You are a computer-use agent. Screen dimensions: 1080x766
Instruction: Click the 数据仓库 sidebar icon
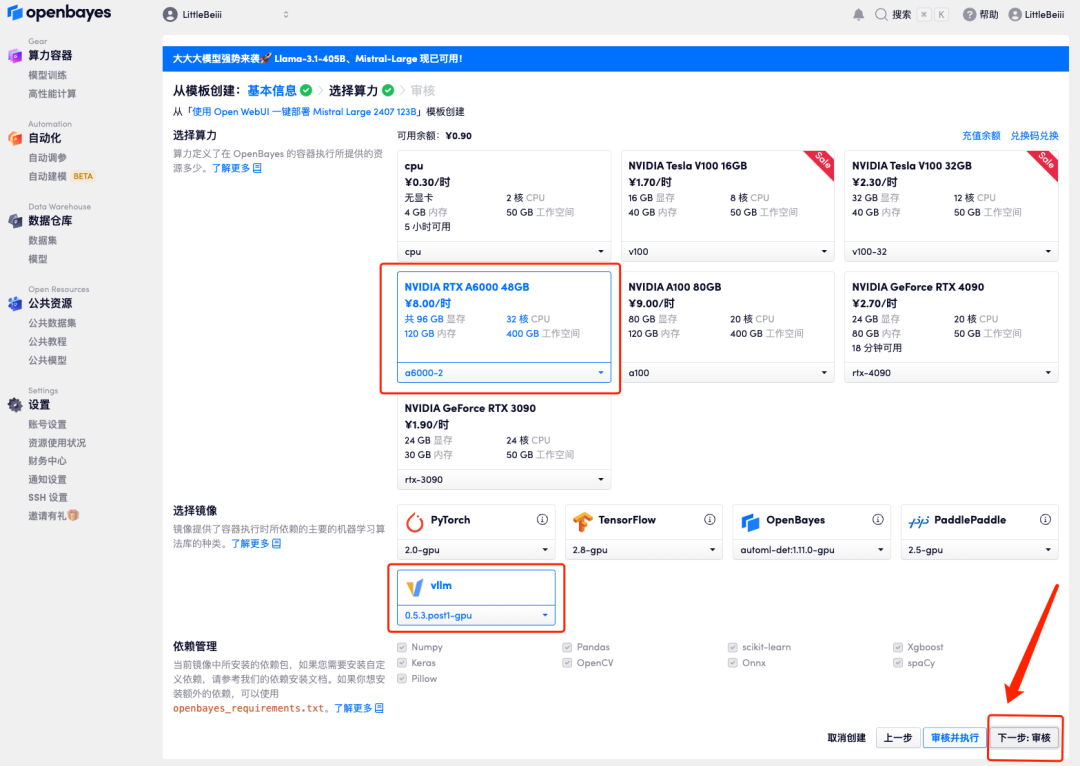[15, 221]
